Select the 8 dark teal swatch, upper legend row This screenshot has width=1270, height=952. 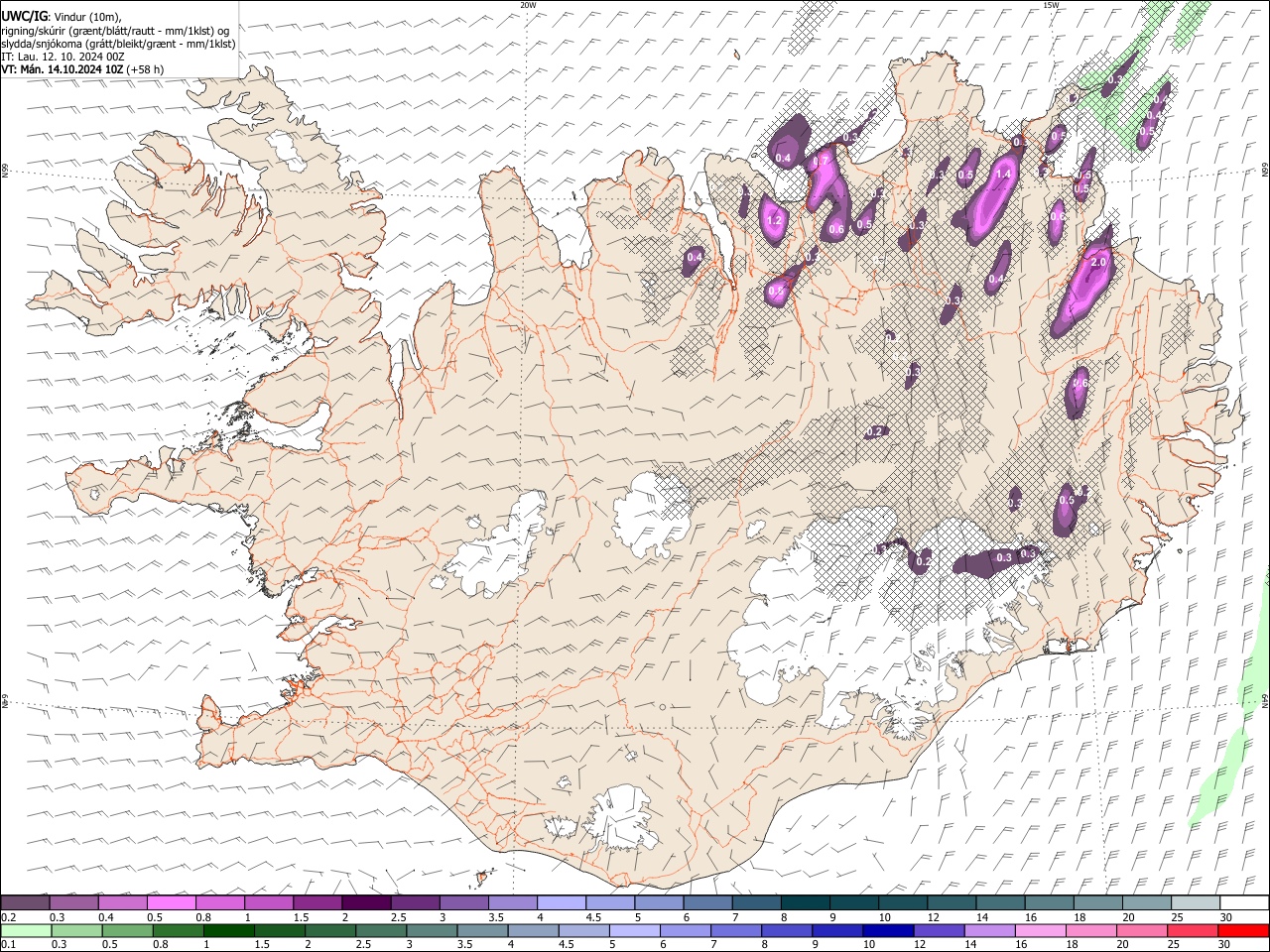pyautogui.click(x=805, y=902)
